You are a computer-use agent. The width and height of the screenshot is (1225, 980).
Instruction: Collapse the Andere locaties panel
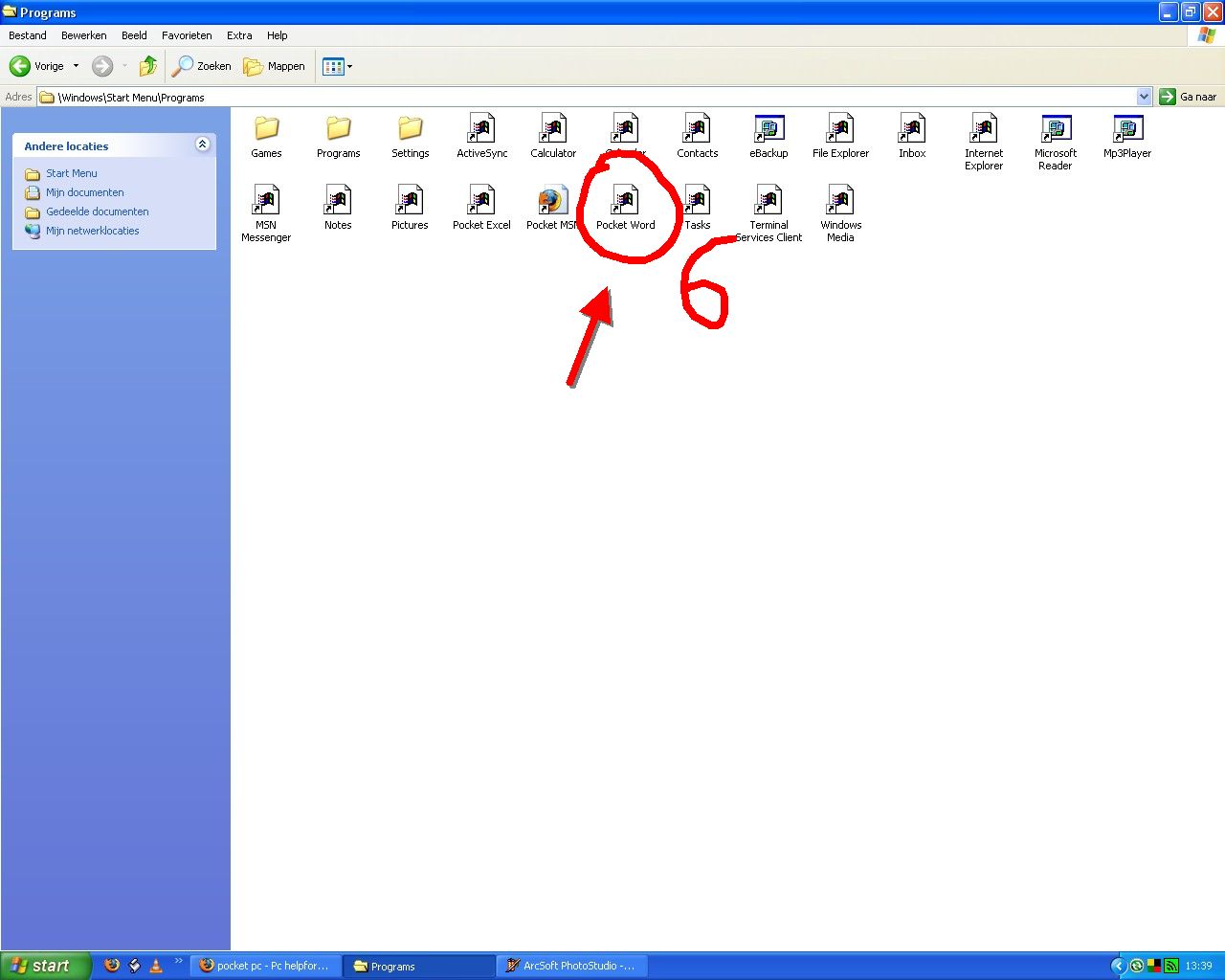(202, 145)
